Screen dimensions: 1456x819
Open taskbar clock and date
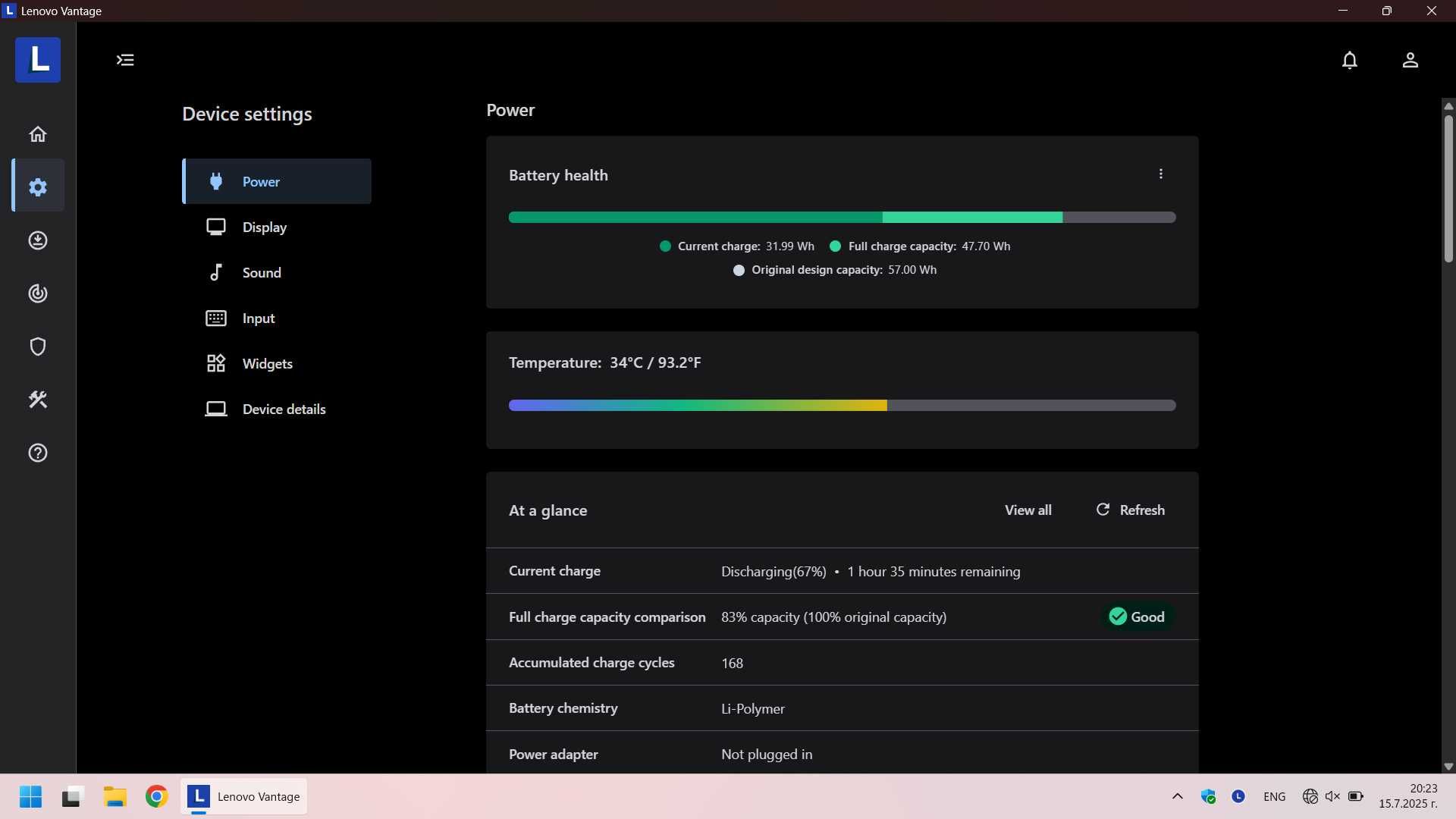[x=1407, y=796]
